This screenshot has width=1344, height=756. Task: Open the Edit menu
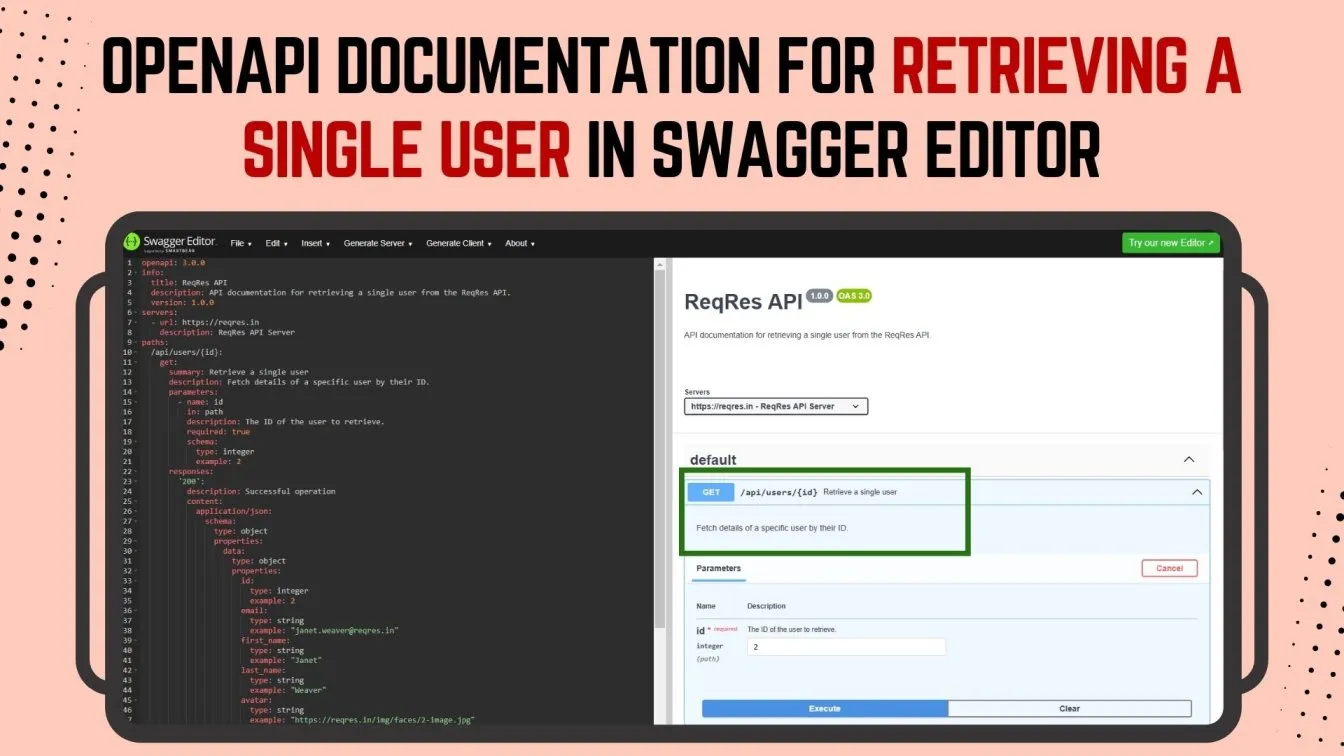coord(276,243)
